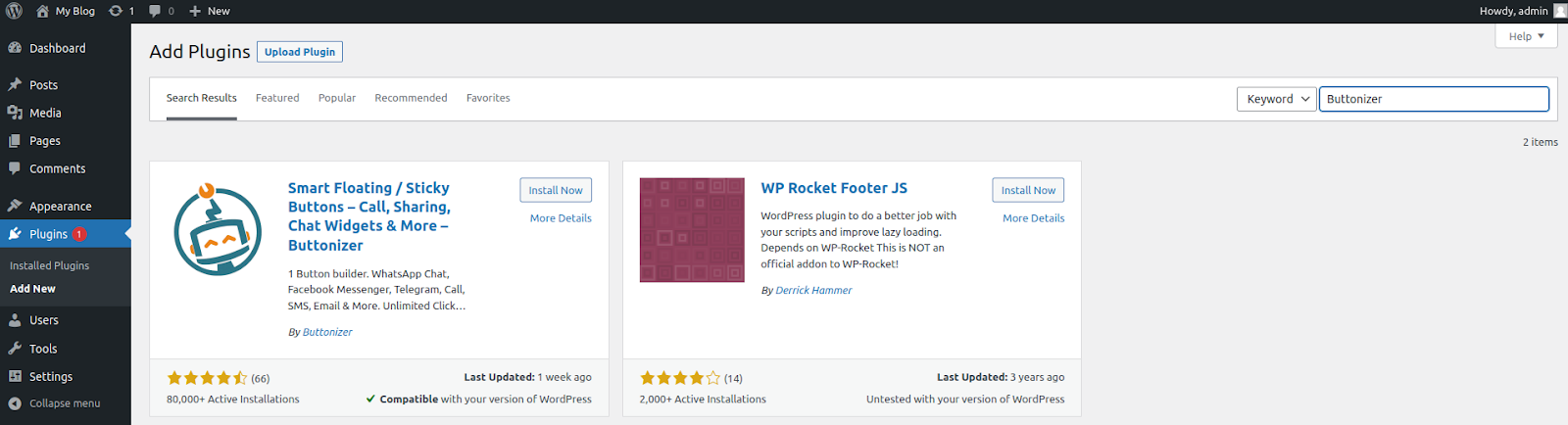The image size is (1568, 425).
Task: Click the Plugins plug icon
Action: point(15,234)
